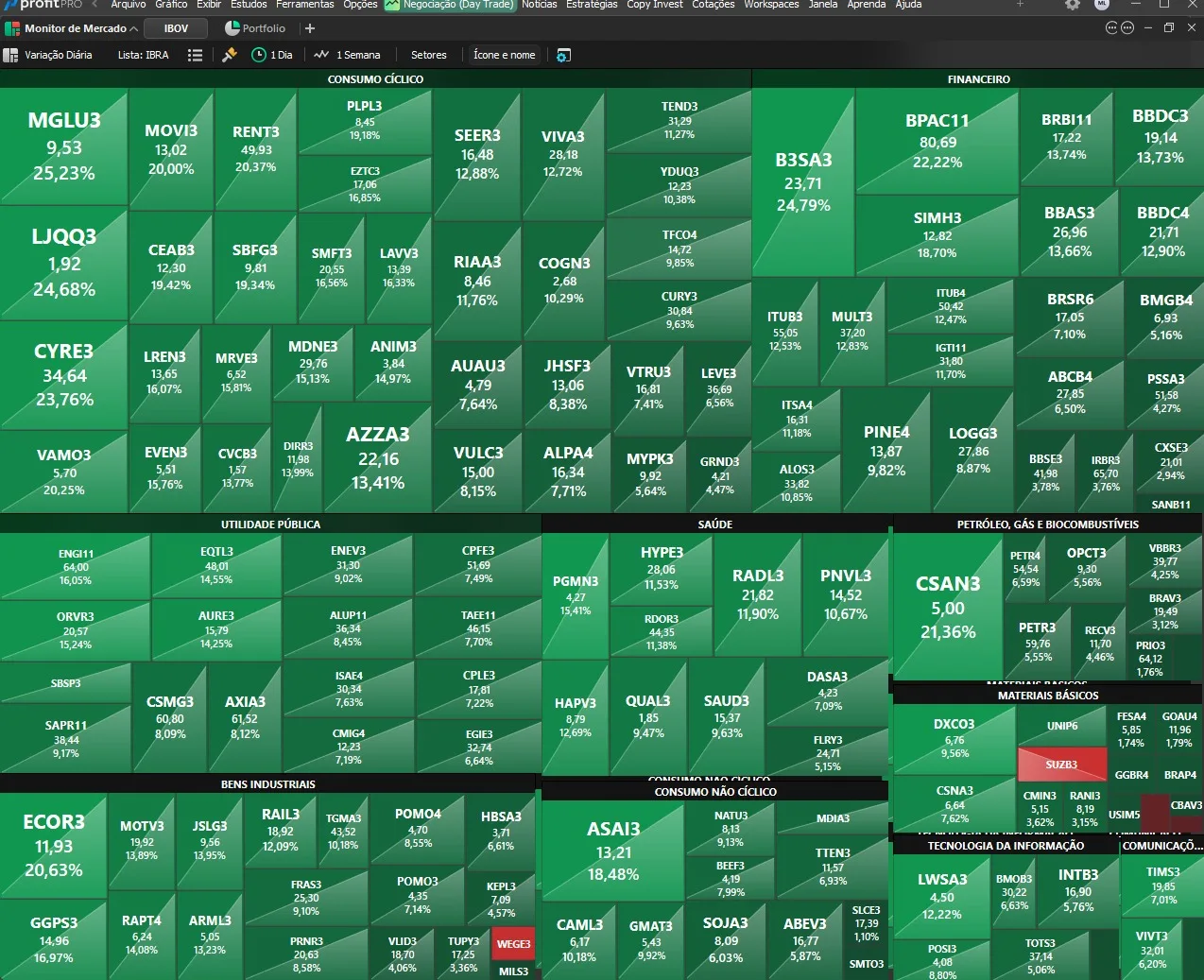Click the Variação Diária layout icon
The height and width of the screenshot is (980, 1204).
[11, 55]
